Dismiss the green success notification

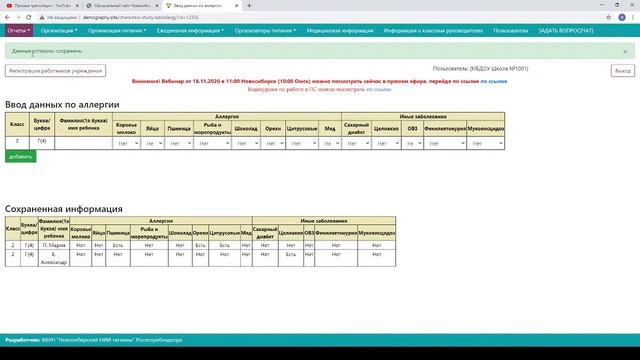point(625,51)
